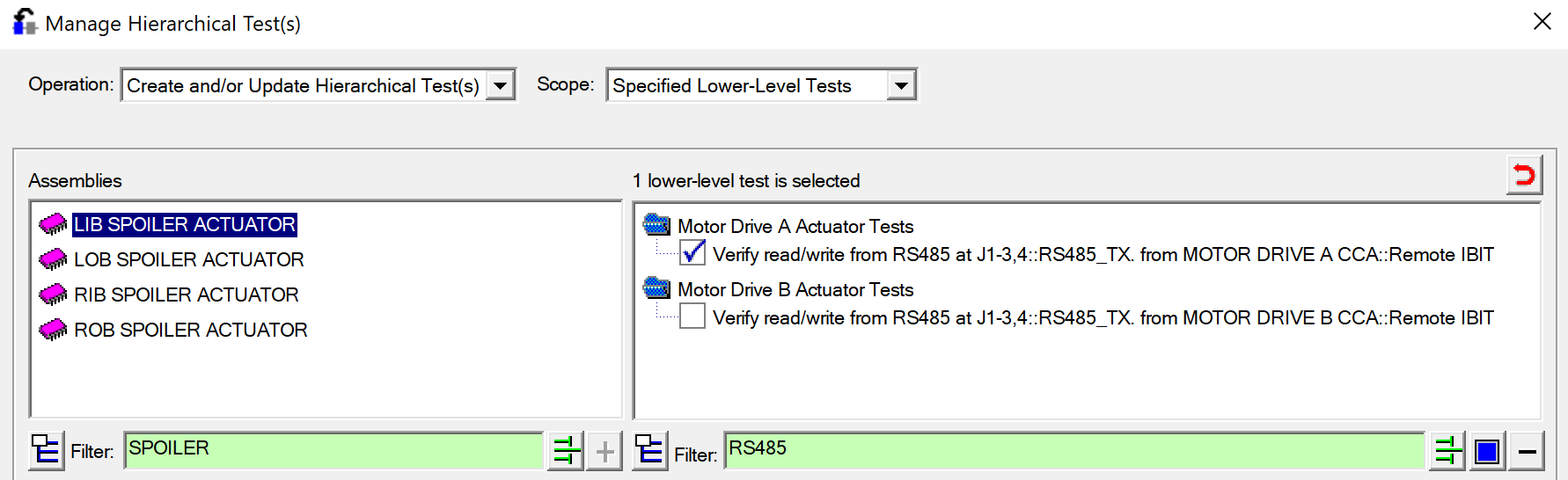Image resolution: width=1568 pixels, height=480 pixels.
Task: Select RIB SPOILER ACTUATOR assembly
Action: tap(186, 295)
